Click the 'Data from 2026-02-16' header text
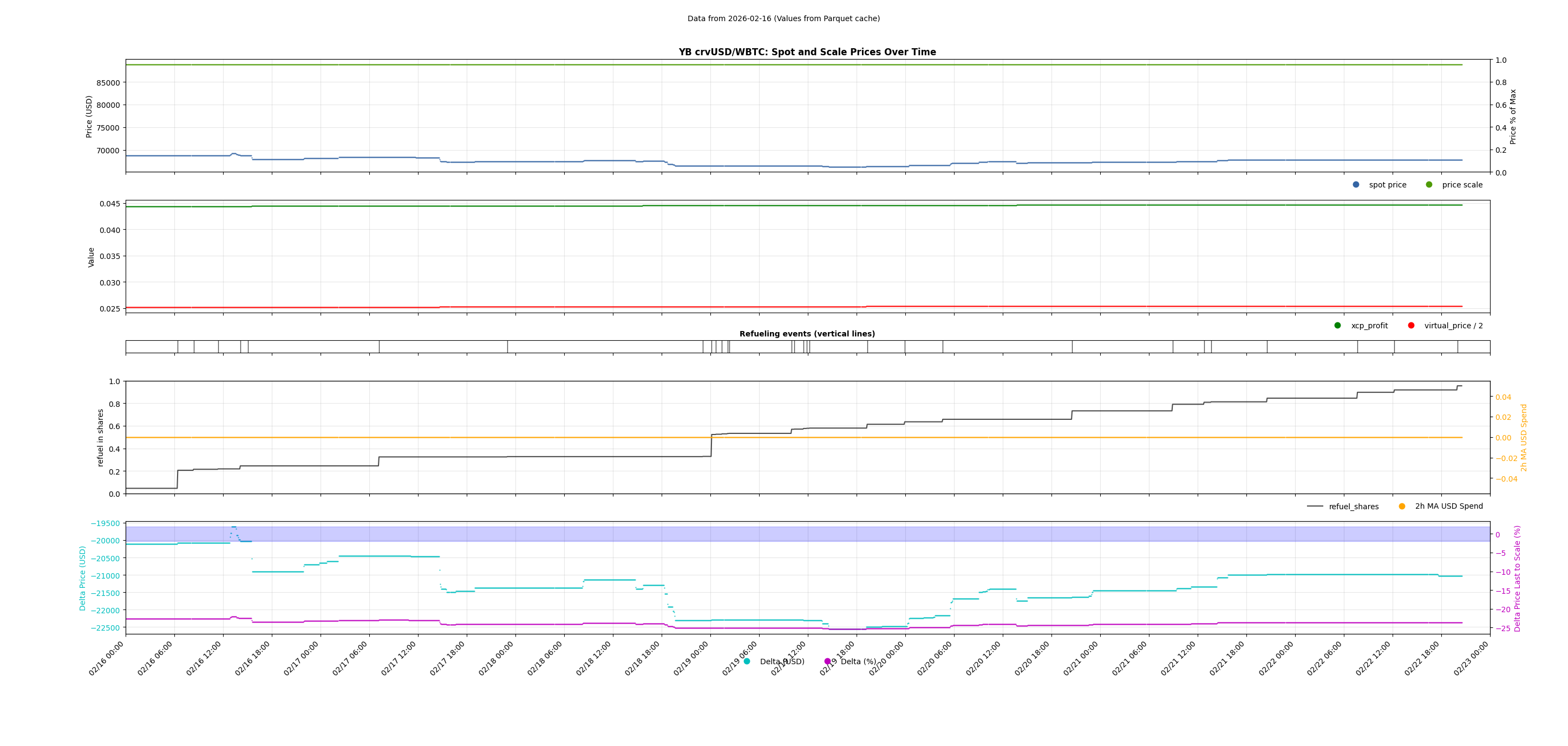This screenshot has width=1568, height=746. (x=783, y=19)
